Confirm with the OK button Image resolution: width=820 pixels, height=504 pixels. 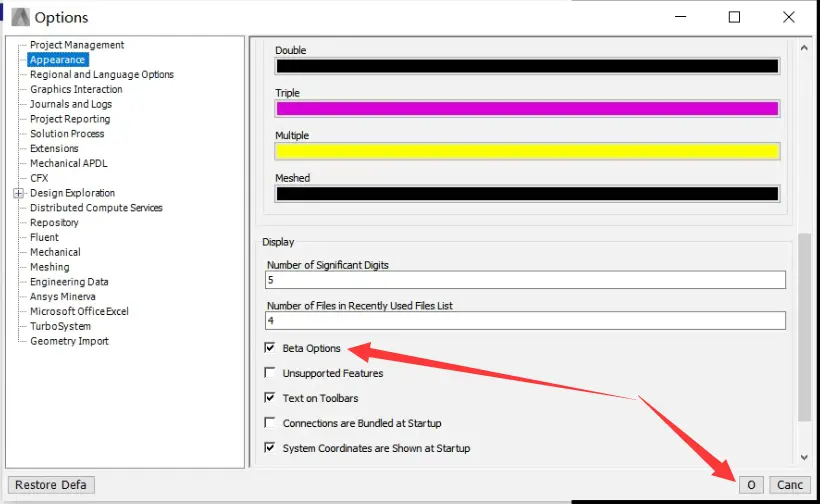[x=751, y=485]
